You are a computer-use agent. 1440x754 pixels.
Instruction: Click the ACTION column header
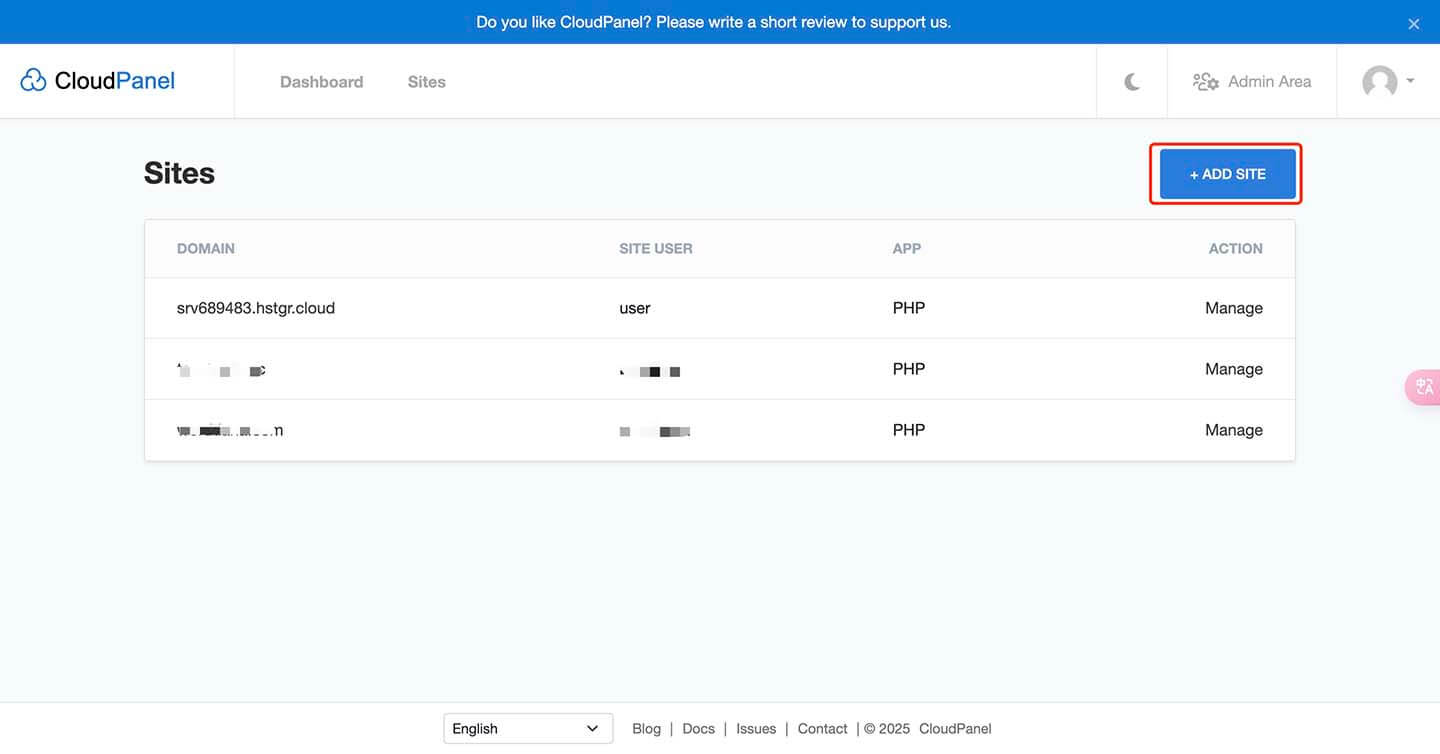(1236, 249)
